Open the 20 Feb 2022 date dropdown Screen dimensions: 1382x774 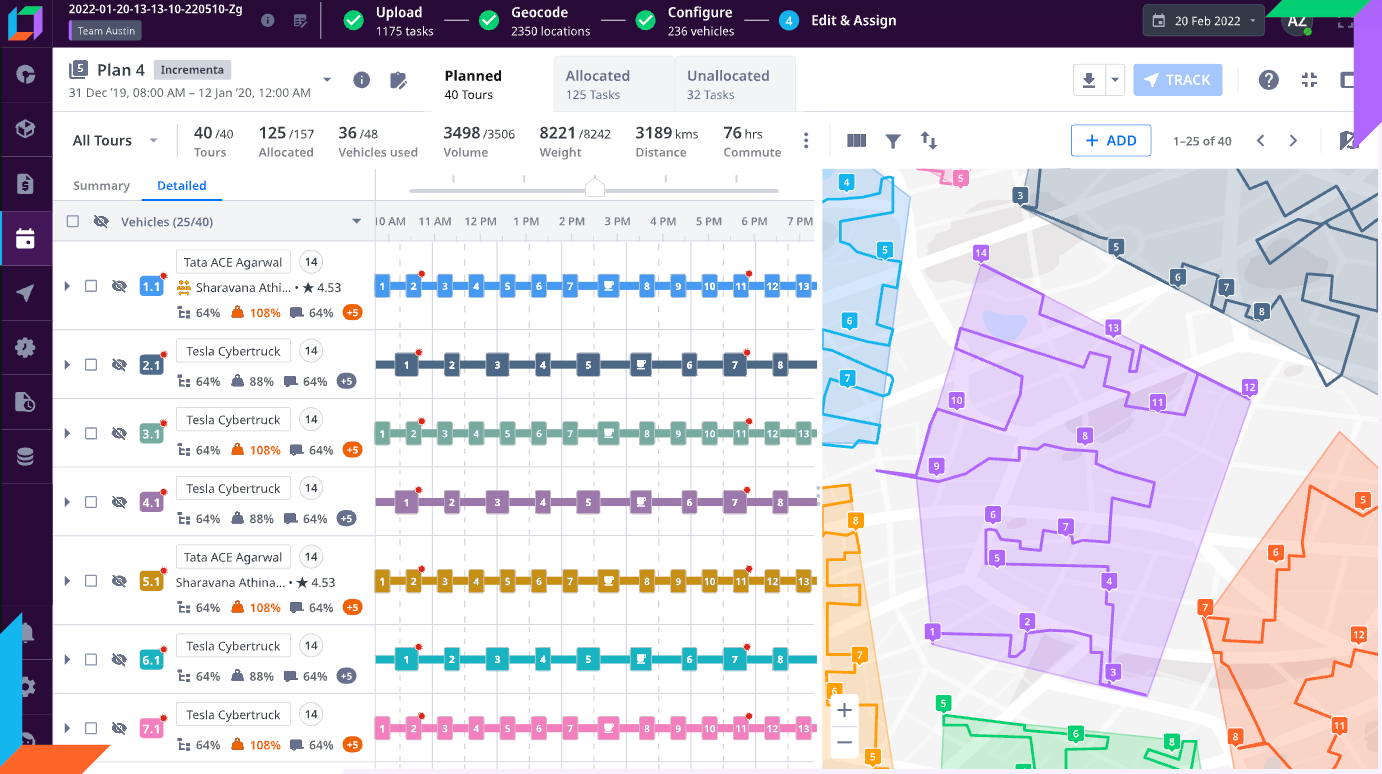pyautogui.click(x=1203, y=20)
